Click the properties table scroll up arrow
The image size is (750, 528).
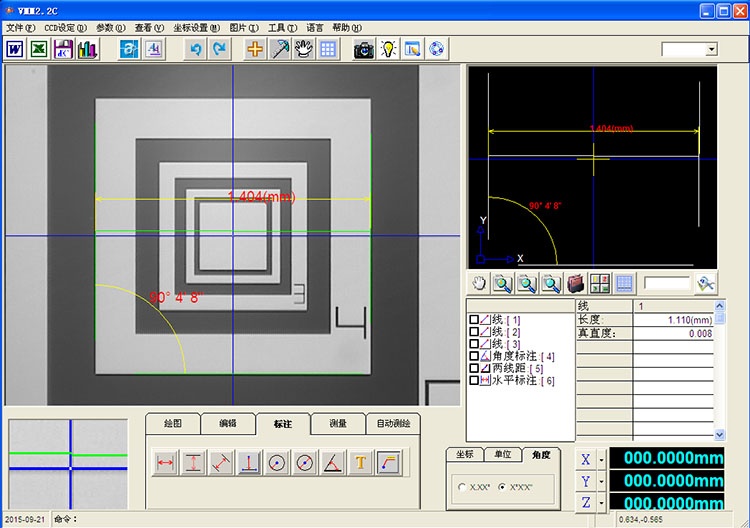point(719,306)
